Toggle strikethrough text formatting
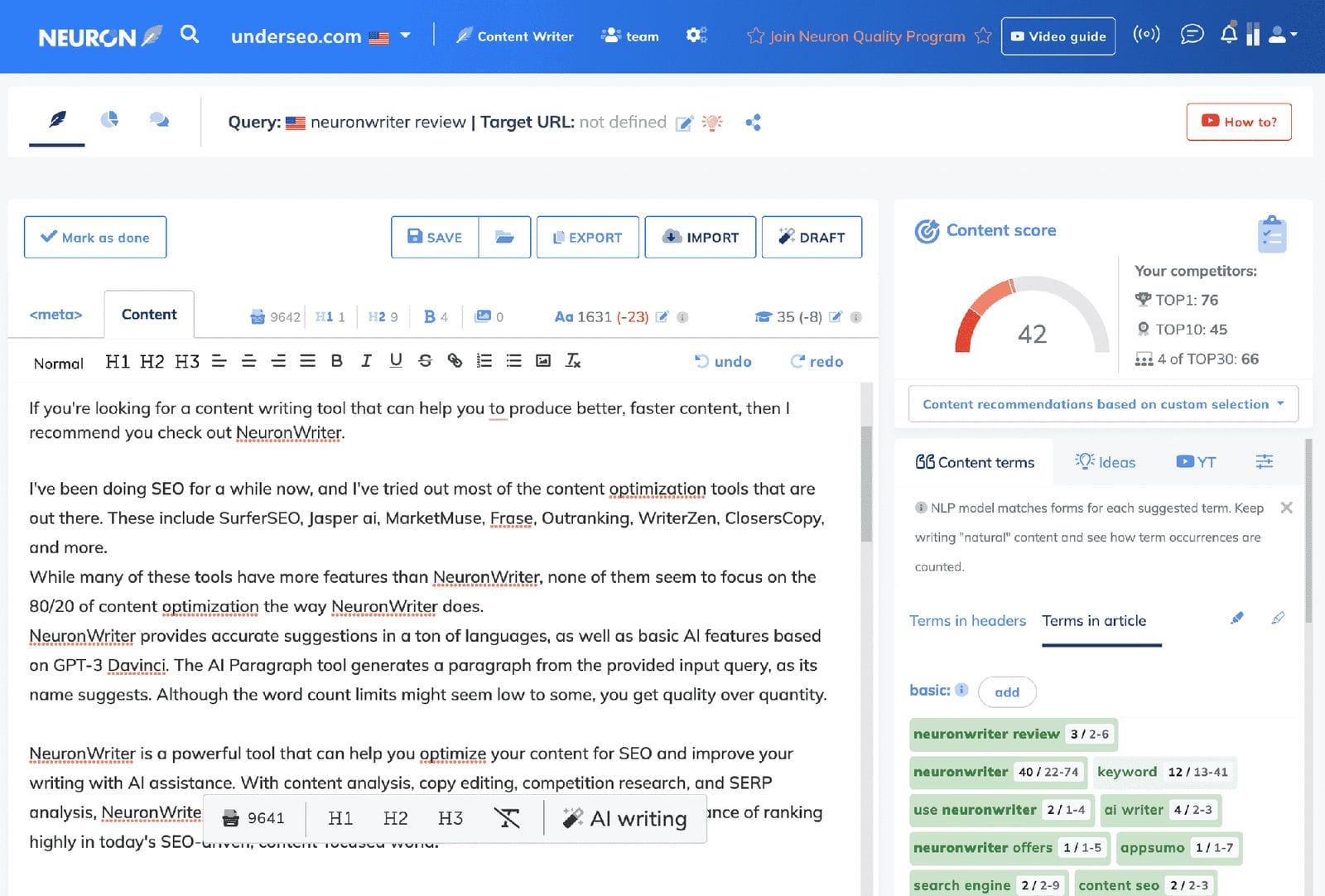The height and width of the screenshot is (896, 1325). [425, 361]
